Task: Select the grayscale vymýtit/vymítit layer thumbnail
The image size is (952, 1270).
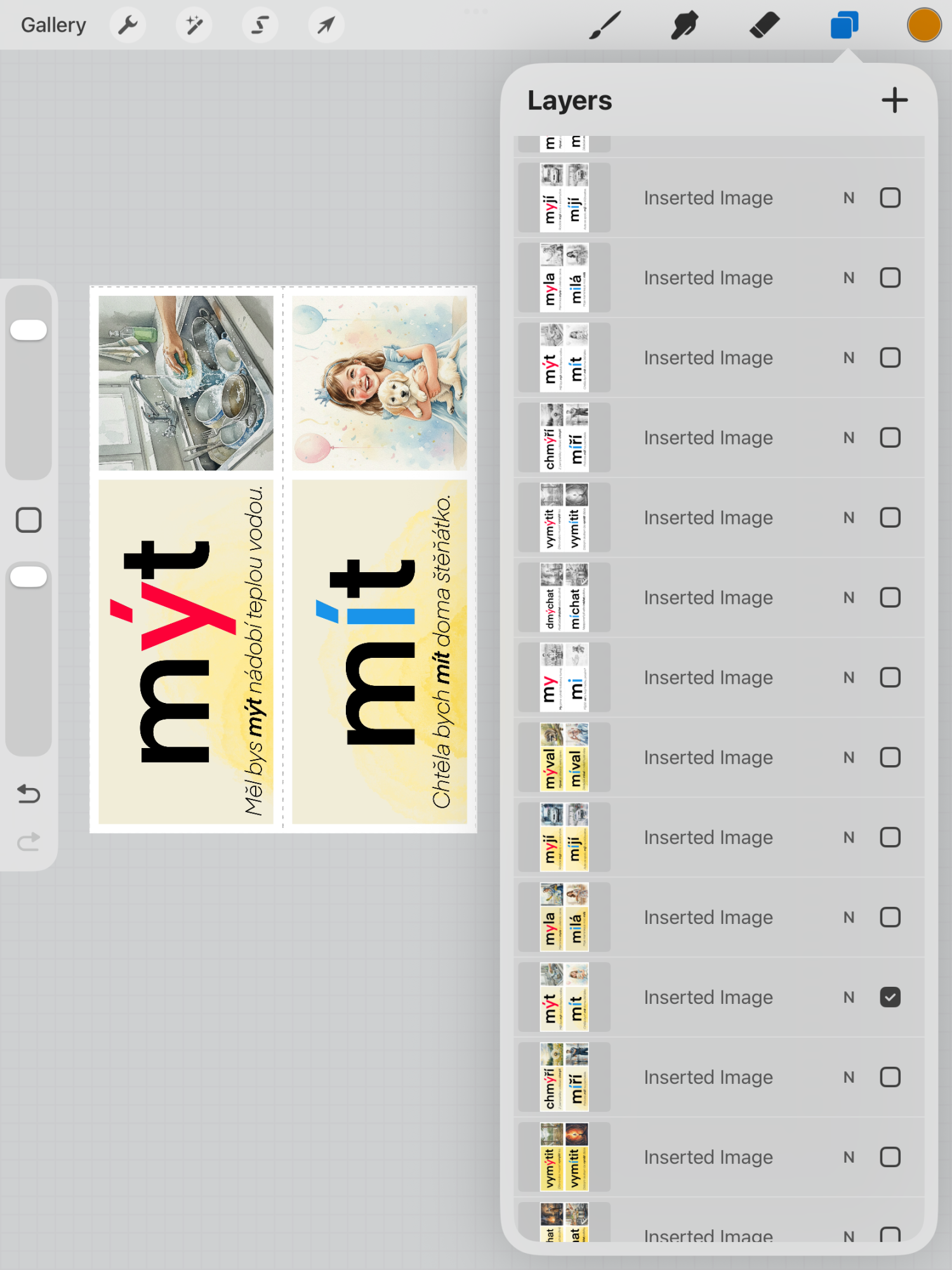Action: (564, 518)
